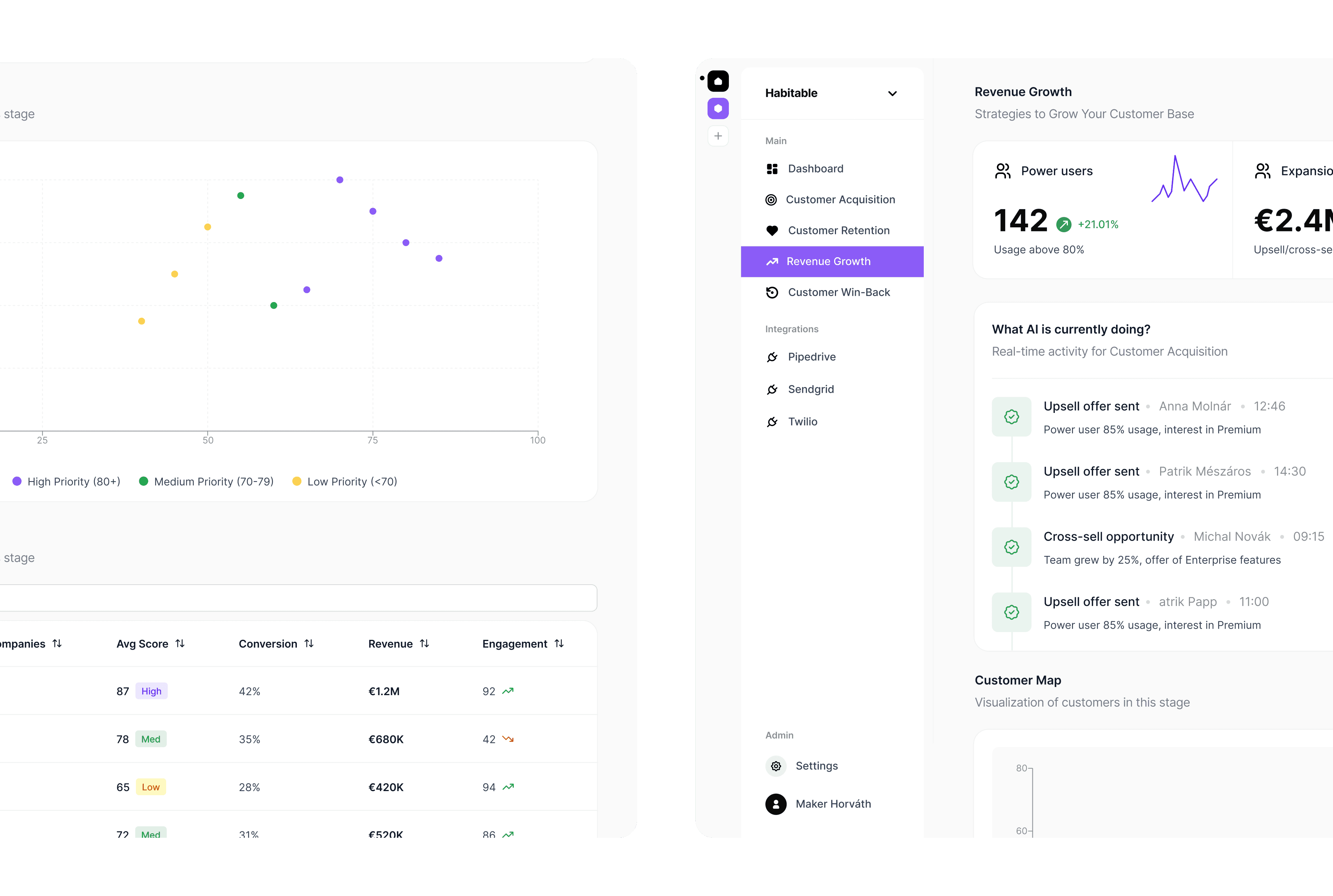1333x896 pixels.
Task: Select the Revenue Growth menu item
Action: point(832,262)
